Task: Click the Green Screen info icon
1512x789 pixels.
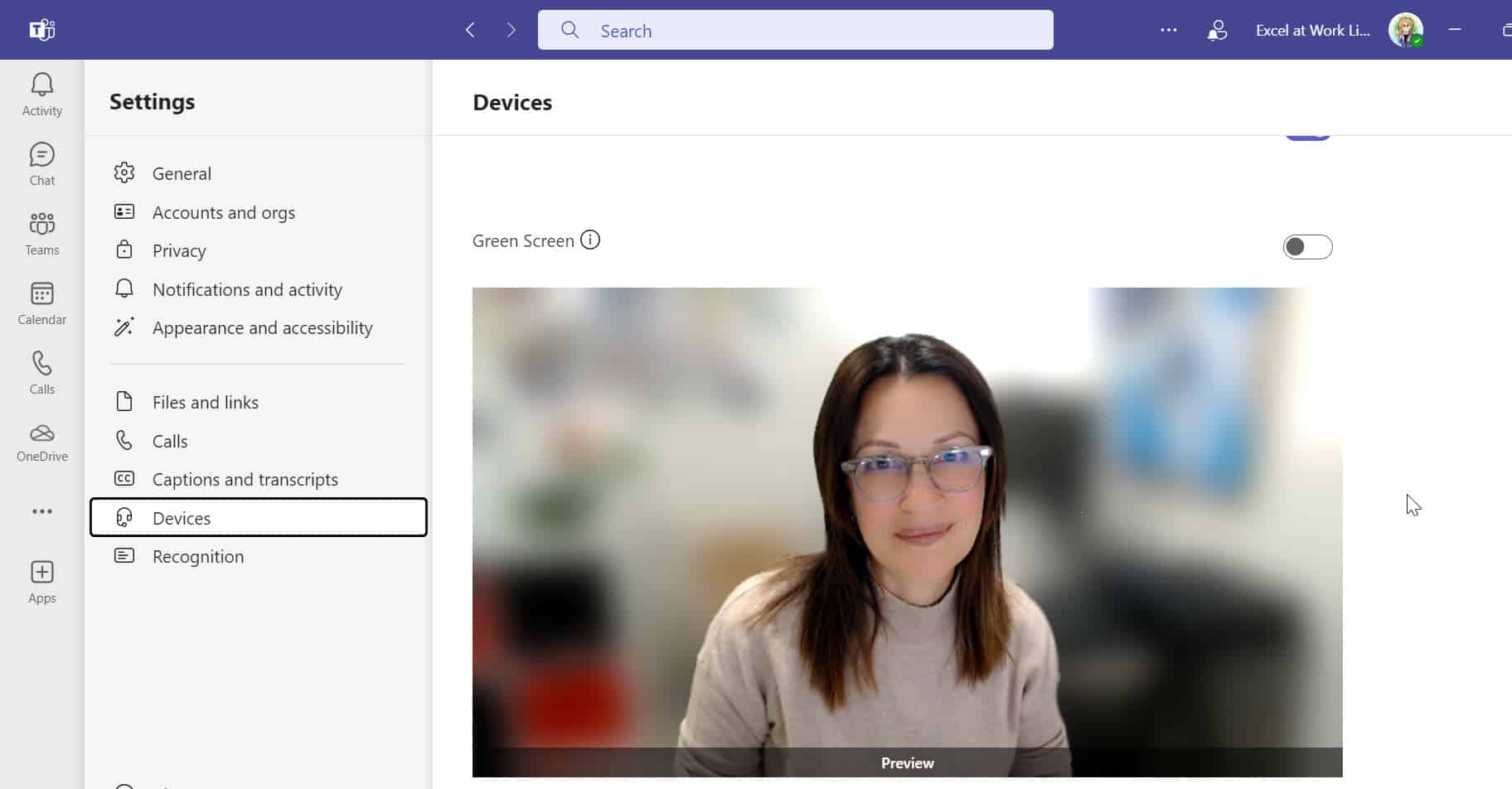Action: pos(590,240)
